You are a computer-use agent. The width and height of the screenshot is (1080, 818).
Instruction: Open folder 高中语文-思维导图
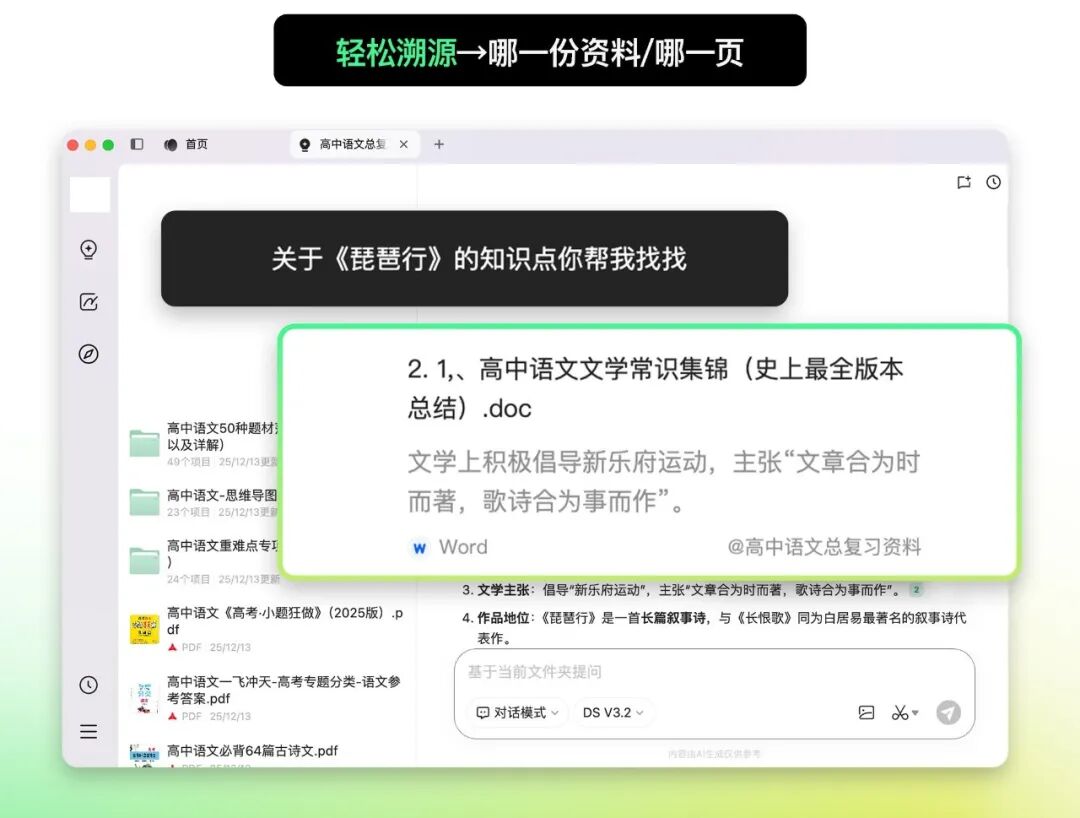205,503
